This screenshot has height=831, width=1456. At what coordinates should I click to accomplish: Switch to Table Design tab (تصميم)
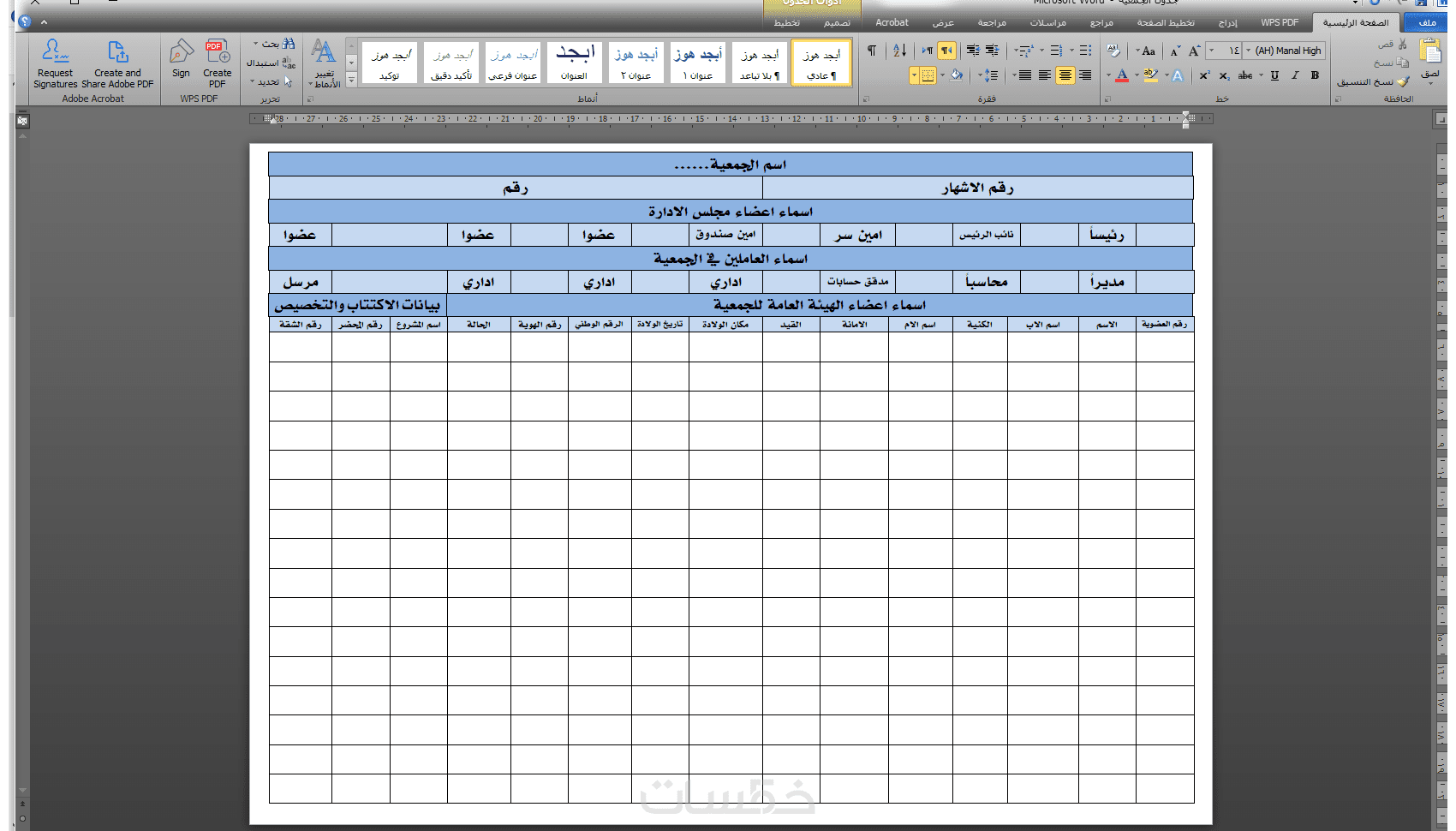point(837,23)
